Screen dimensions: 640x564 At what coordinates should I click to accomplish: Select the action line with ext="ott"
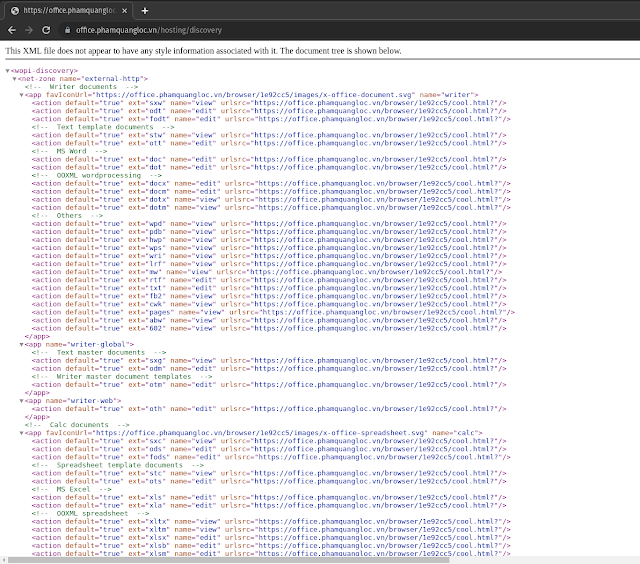(x=269, y=143)
